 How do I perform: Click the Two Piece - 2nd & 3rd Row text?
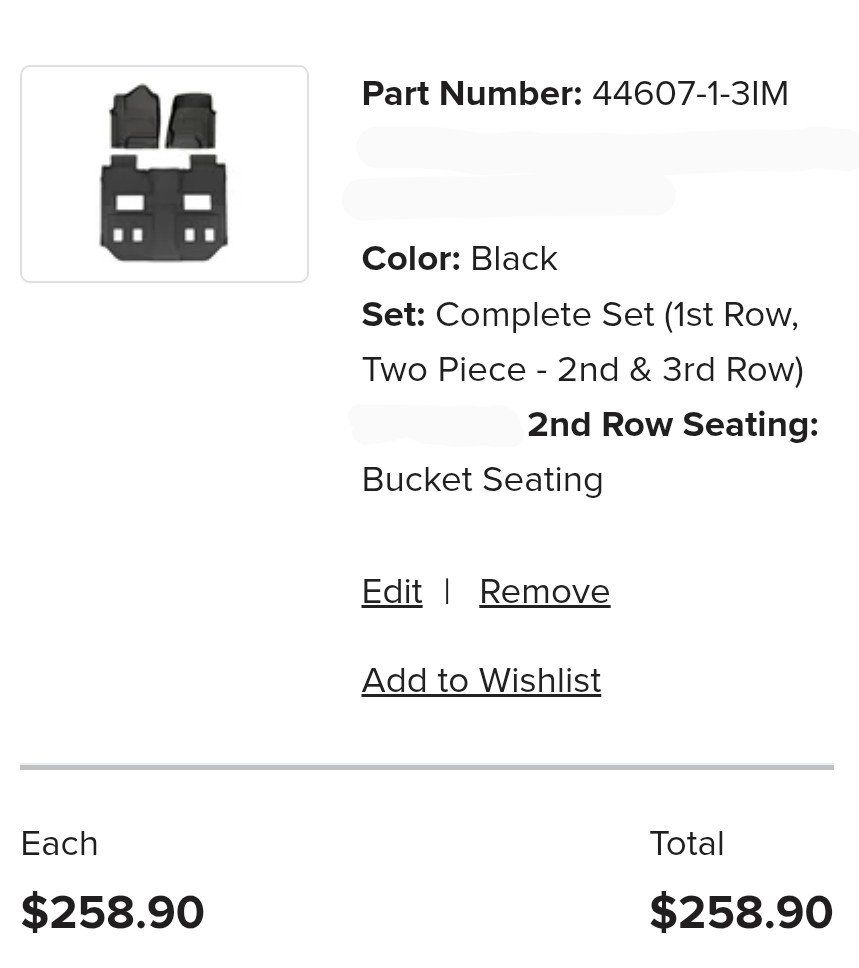click(x=582, y=370)
